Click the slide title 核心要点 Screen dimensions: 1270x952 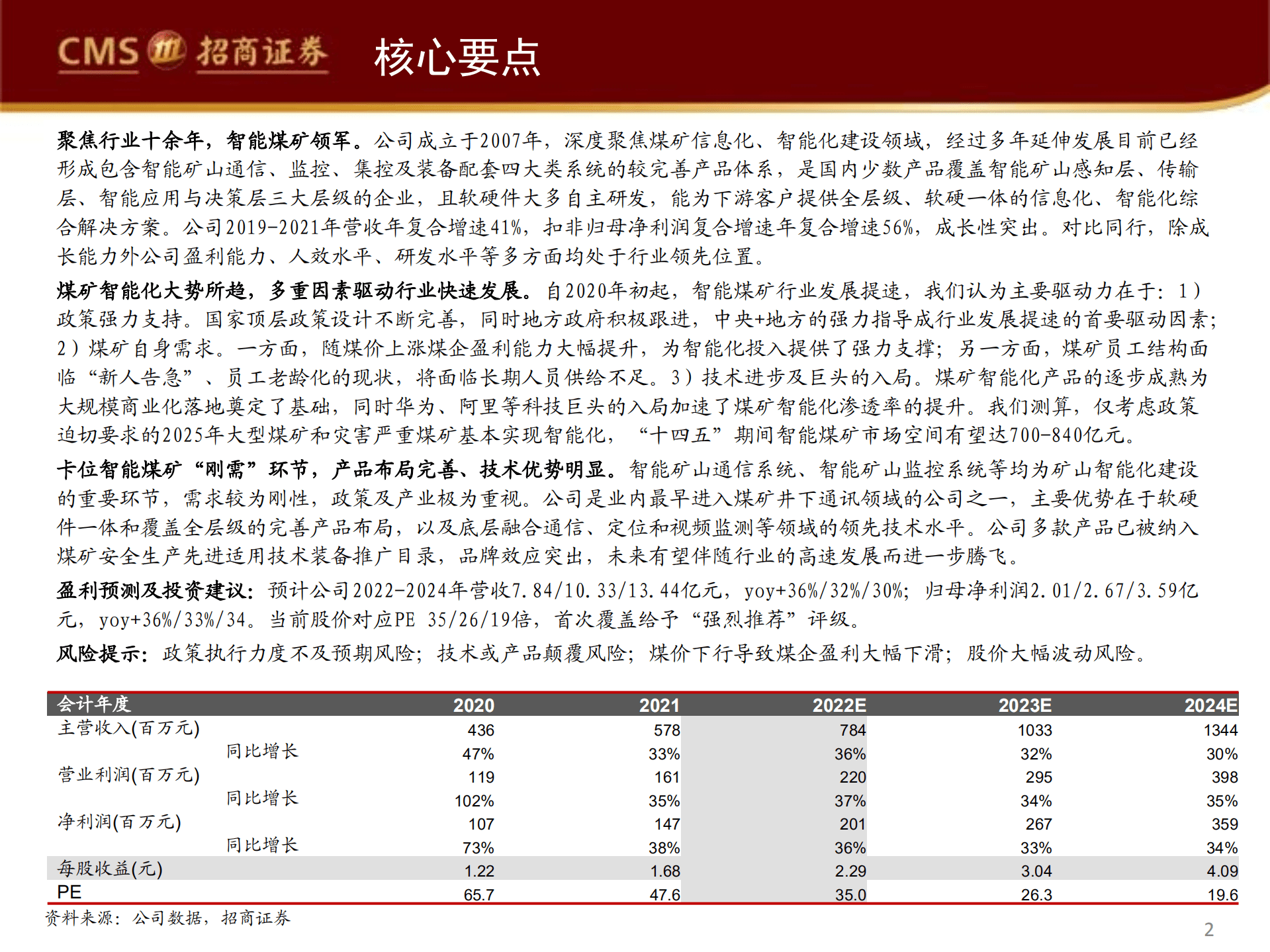(458, 58)
